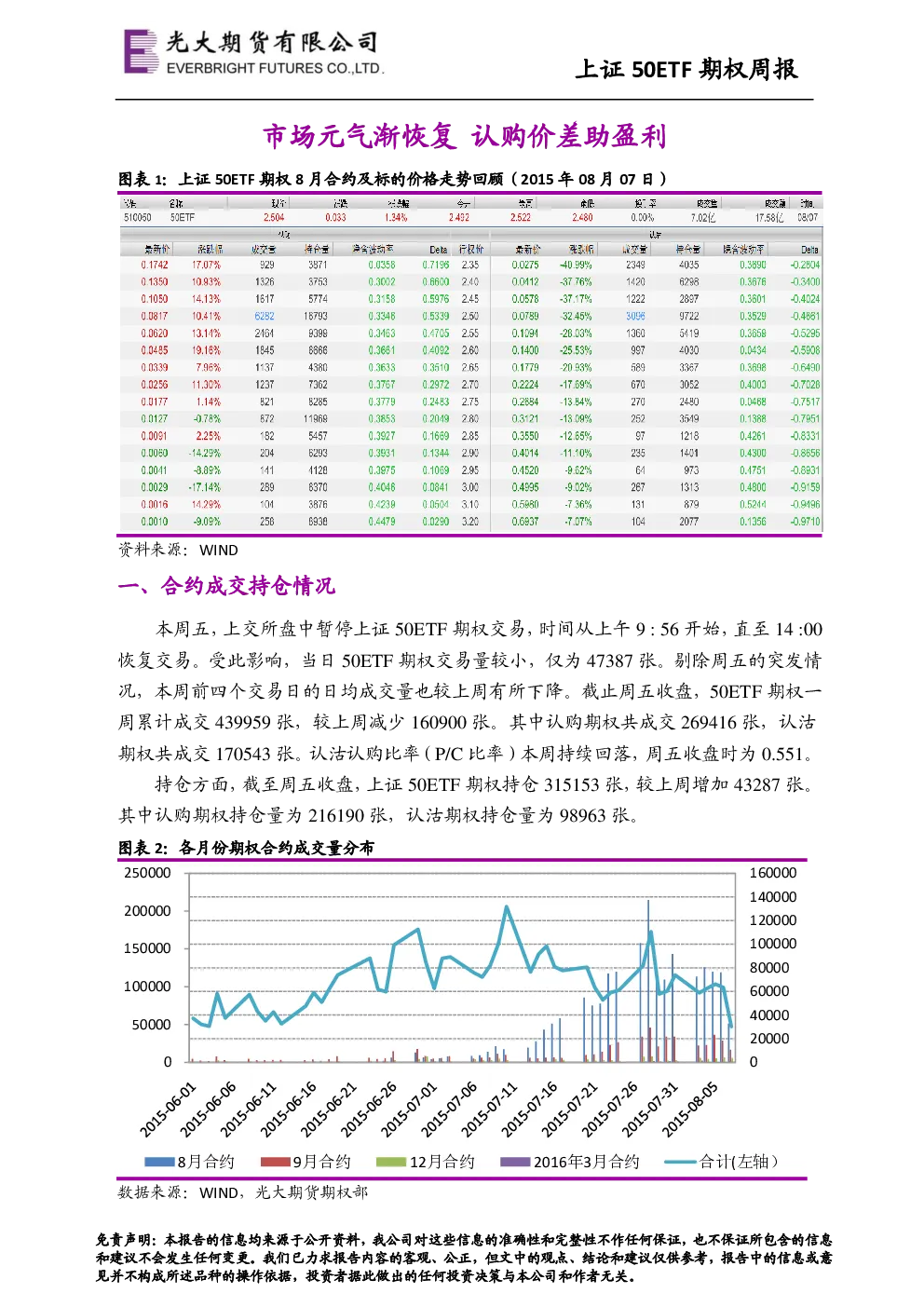This screenshot has height=1307, width=924.
Task: Select the purple 2016年3月合约 legend swatch
Action: (x=515, y=1162)
